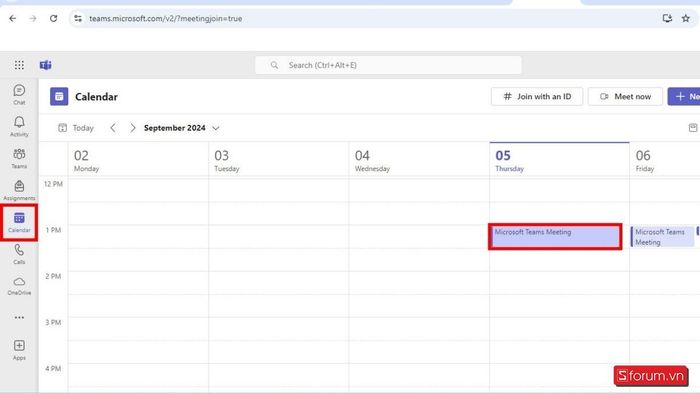Viewport: 700px width, 394px height.
Task: Open the Activity bell icon
Action: [19, 126]
